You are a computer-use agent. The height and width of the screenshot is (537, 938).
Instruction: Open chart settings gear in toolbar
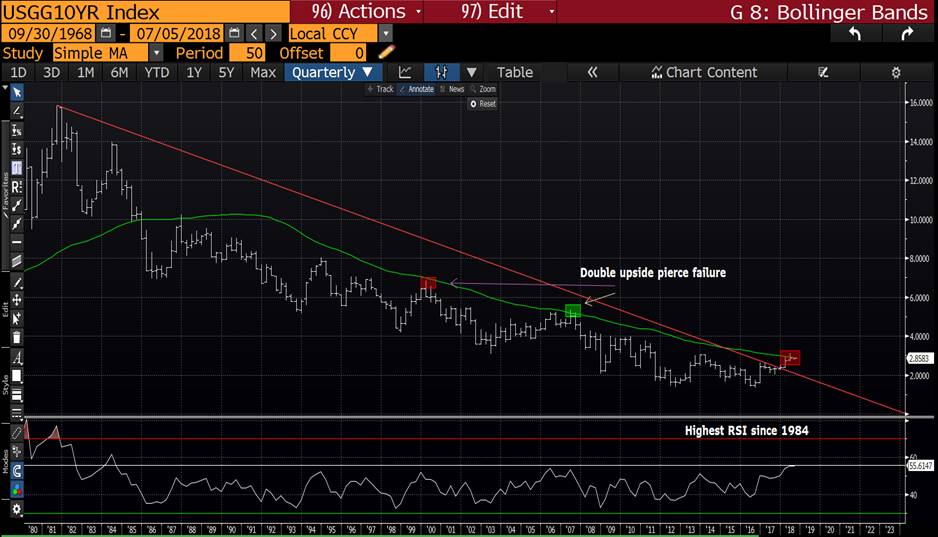point(896,72)
